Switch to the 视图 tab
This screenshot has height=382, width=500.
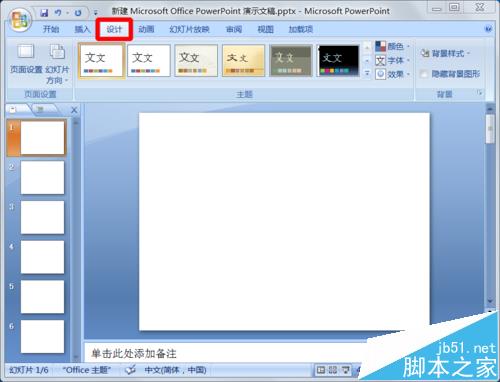pos(265,29)
